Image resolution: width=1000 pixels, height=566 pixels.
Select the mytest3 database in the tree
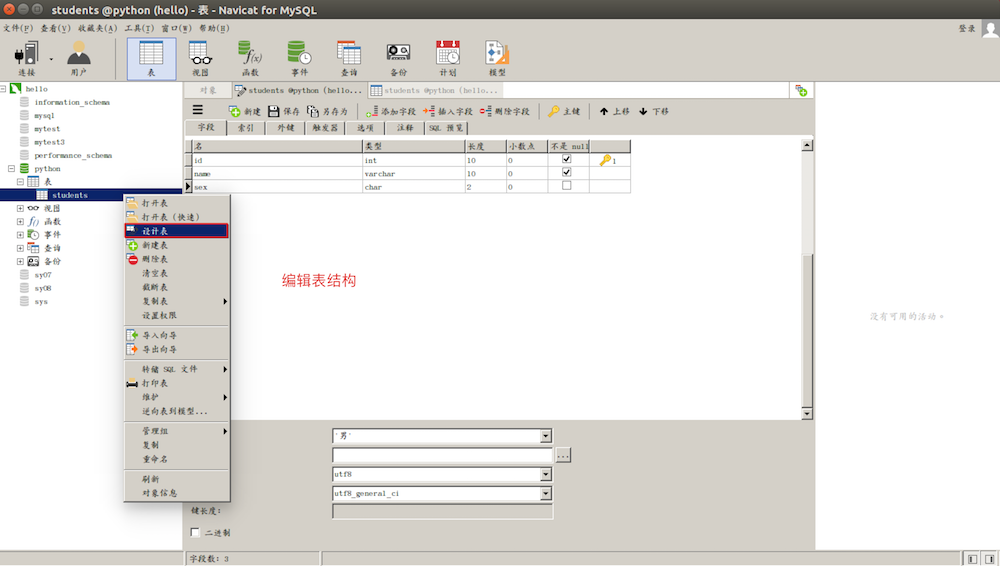coord(49,142)
